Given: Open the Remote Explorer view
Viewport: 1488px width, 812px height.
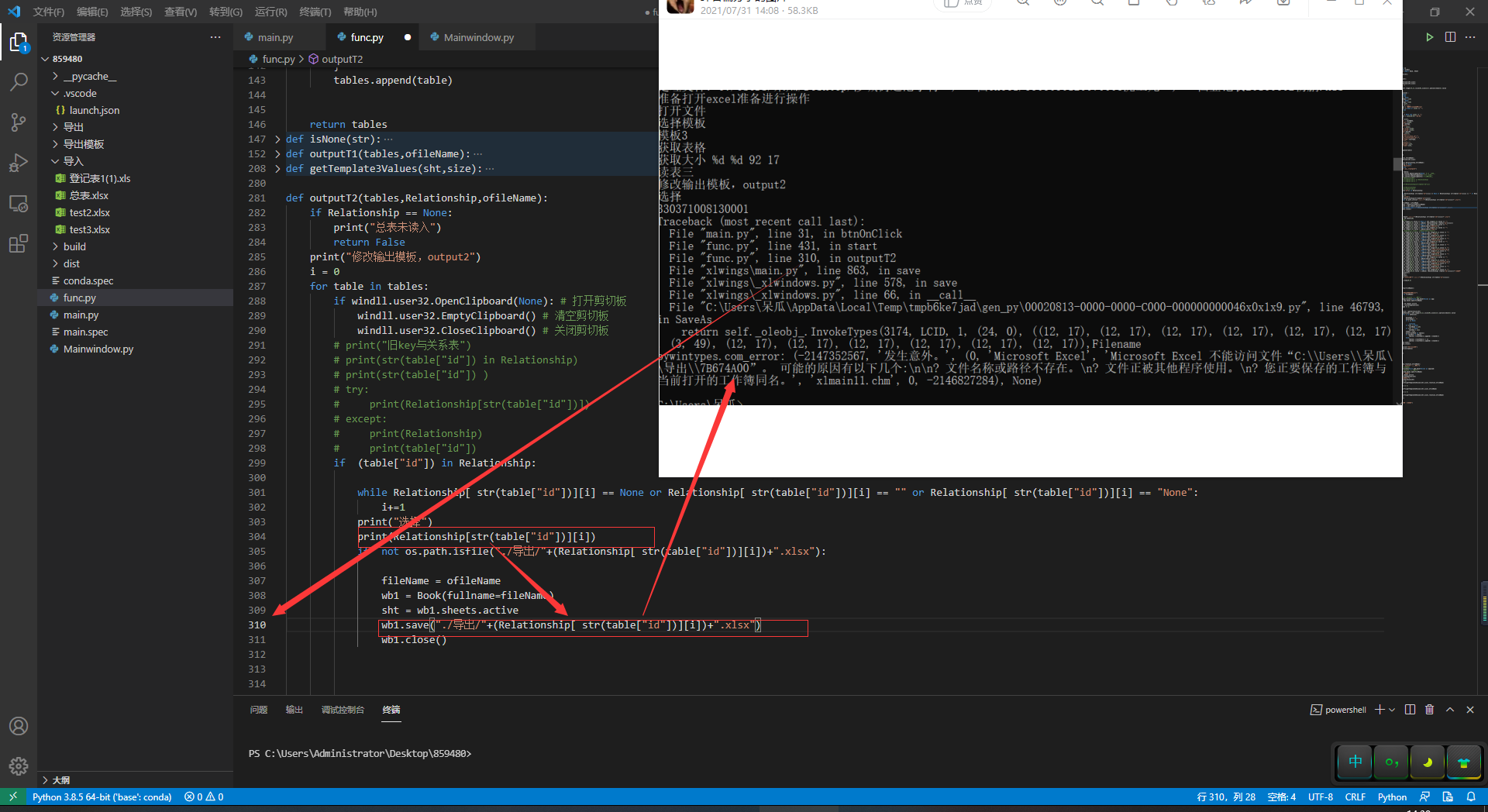Looking at the screenshot, I should (x=19, y=203).
